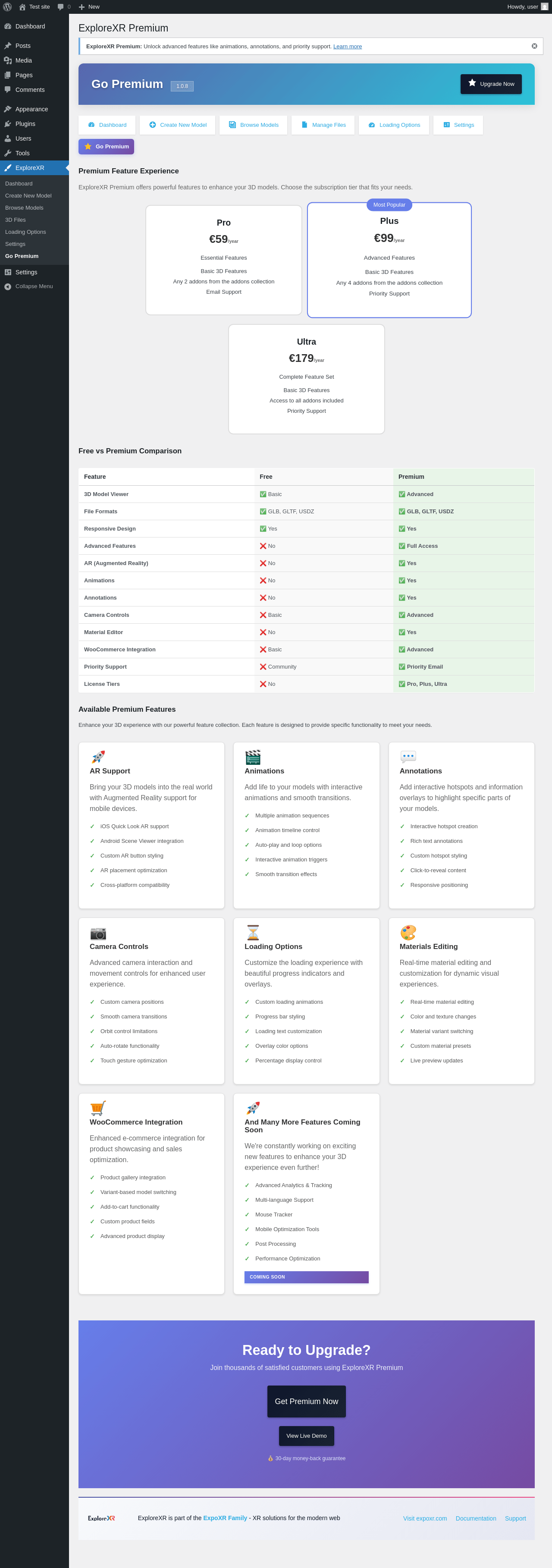Select the Plus pricing plan card
552x1568 pixels.
coord(389,260)
